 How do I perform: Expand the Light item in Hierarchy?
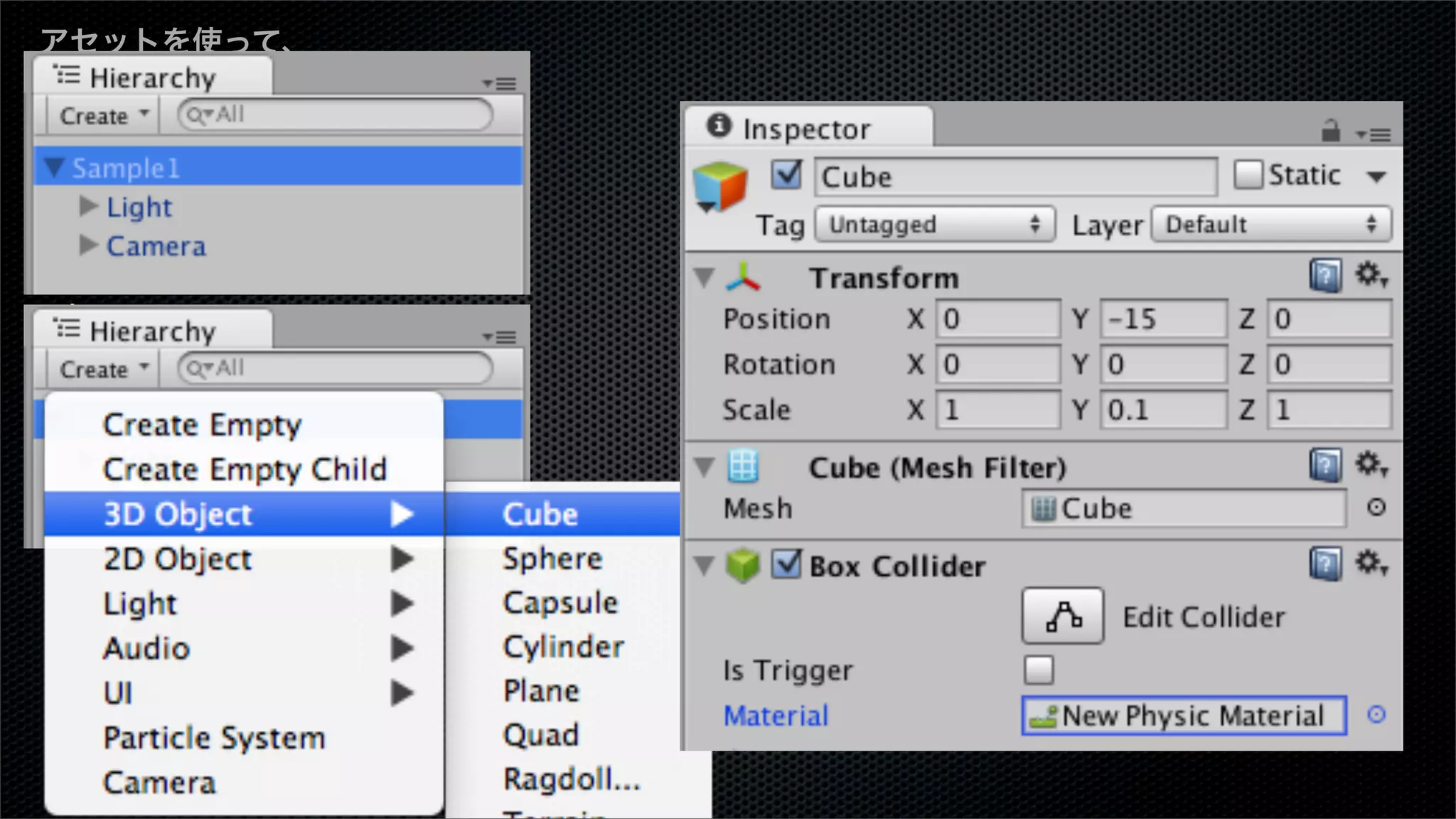click(x=88, y=207)
